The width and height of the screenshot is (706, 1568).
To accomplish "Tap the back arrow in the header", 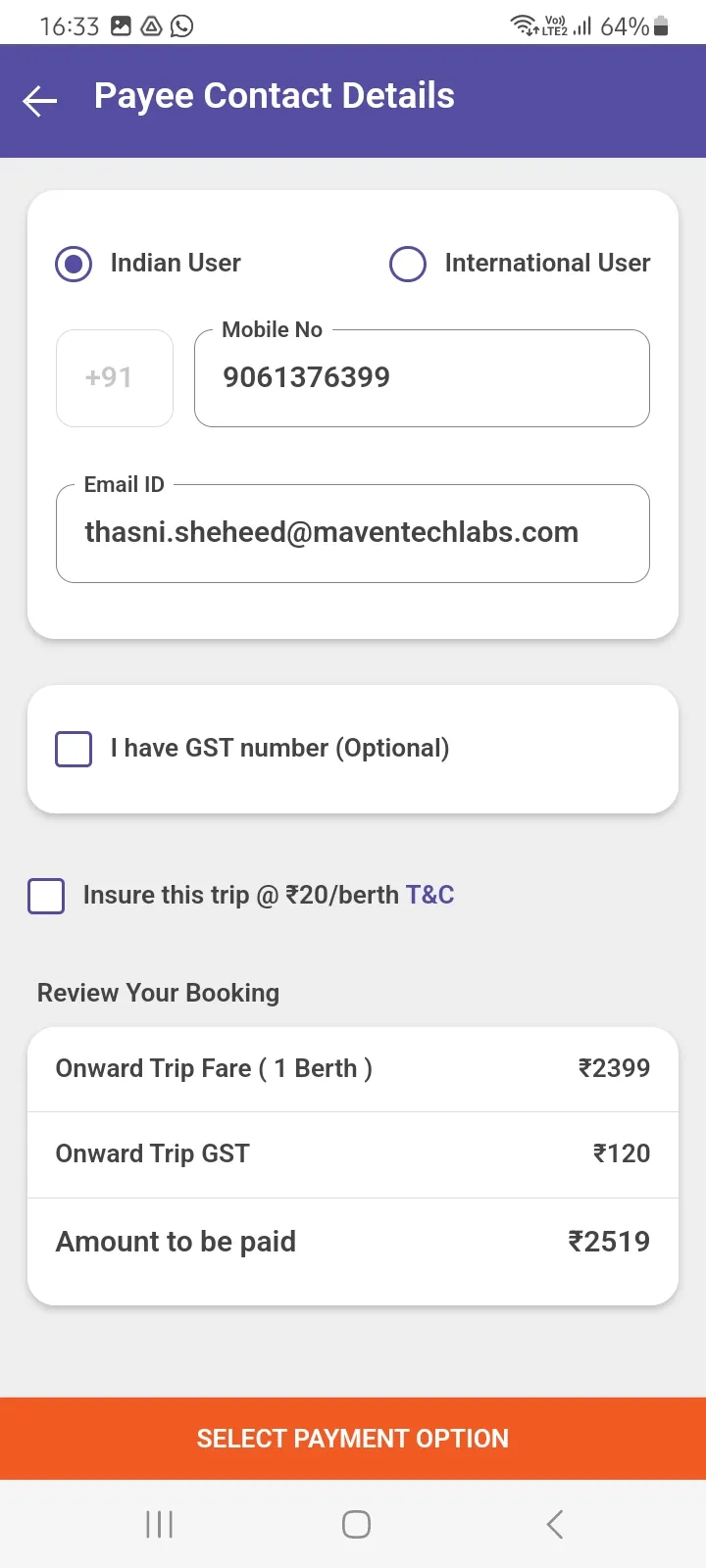I will coord(40,100).
